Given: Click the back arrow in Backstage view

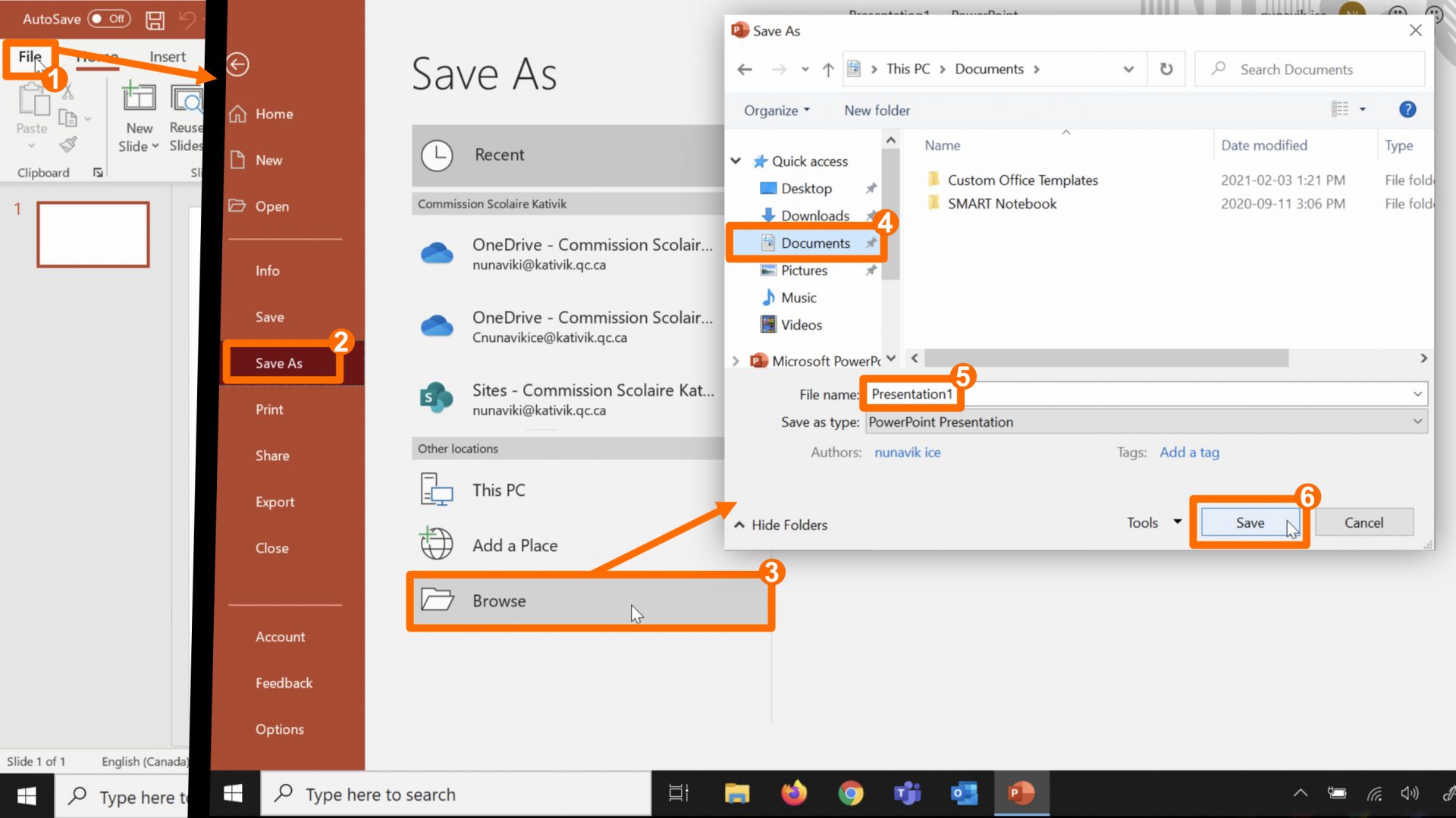Looking at the screenshot, I should tap(237, 64).
